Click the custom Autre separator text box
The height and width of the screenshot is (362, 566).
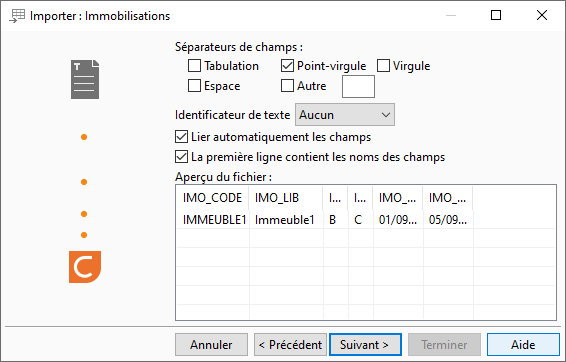pos(358,87)
